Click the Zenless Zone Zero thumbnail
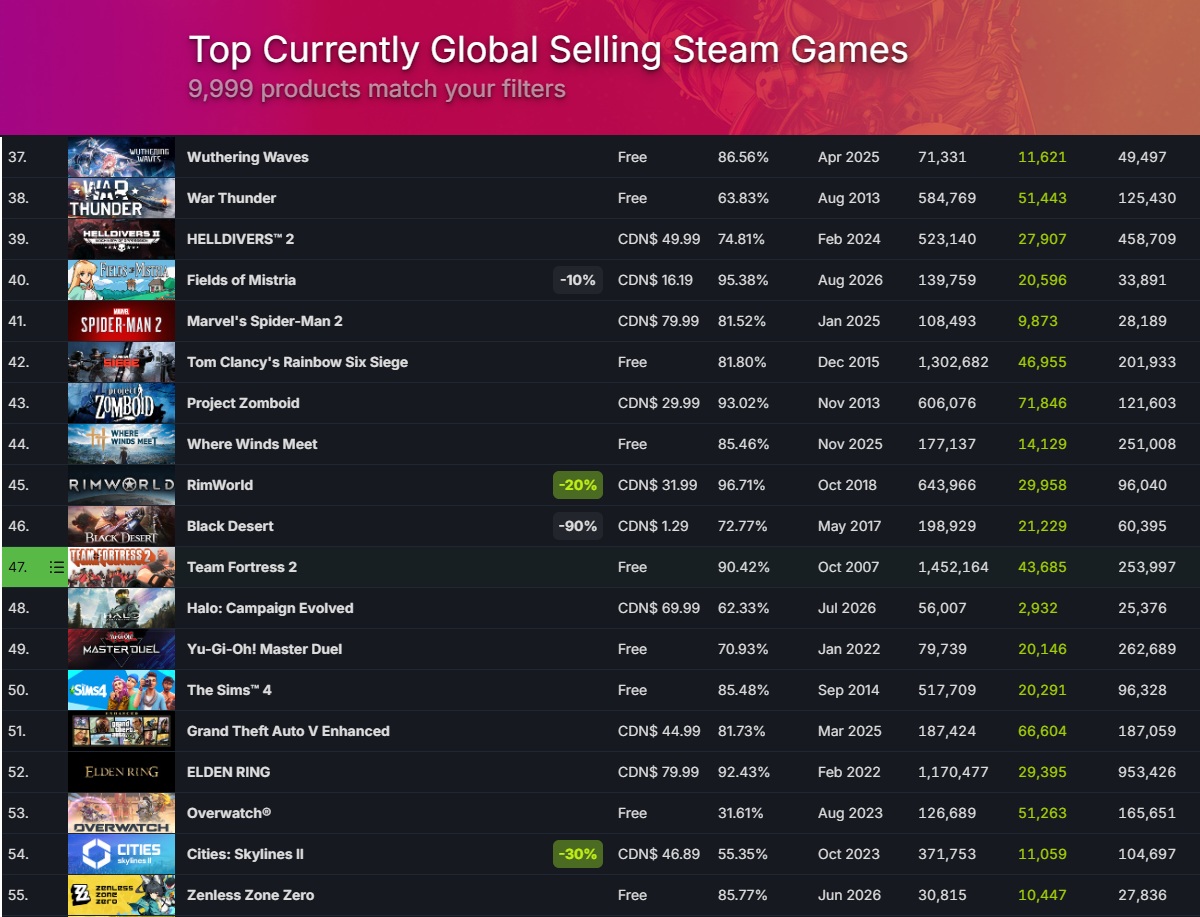Screen dimensions: 1200x917 pos(121,895)
